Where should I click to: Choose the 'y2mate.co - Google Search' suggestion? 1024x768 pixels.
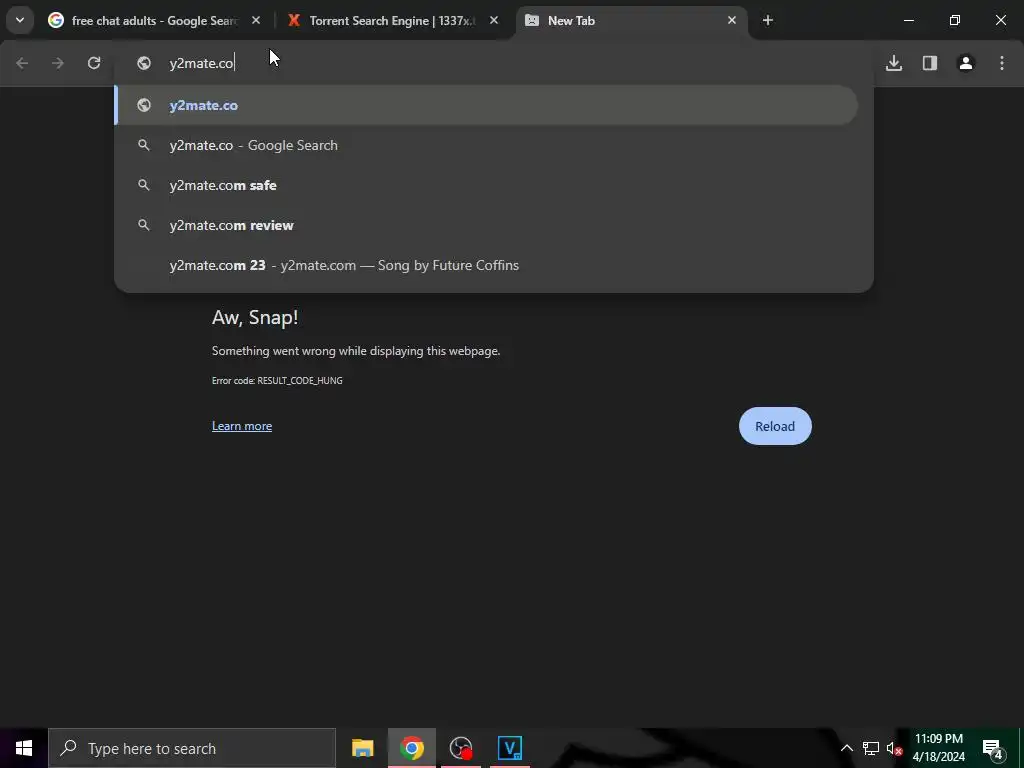[486, 145]
